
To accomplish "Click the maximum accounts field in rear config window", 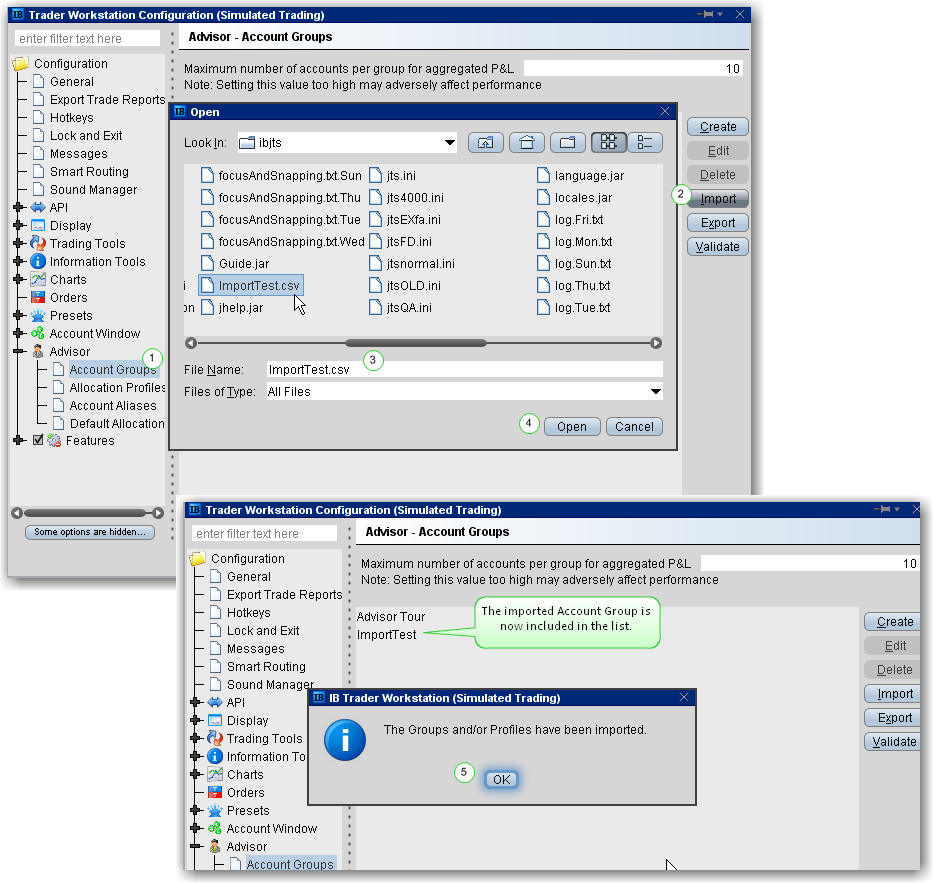I will tap(633, 68).
